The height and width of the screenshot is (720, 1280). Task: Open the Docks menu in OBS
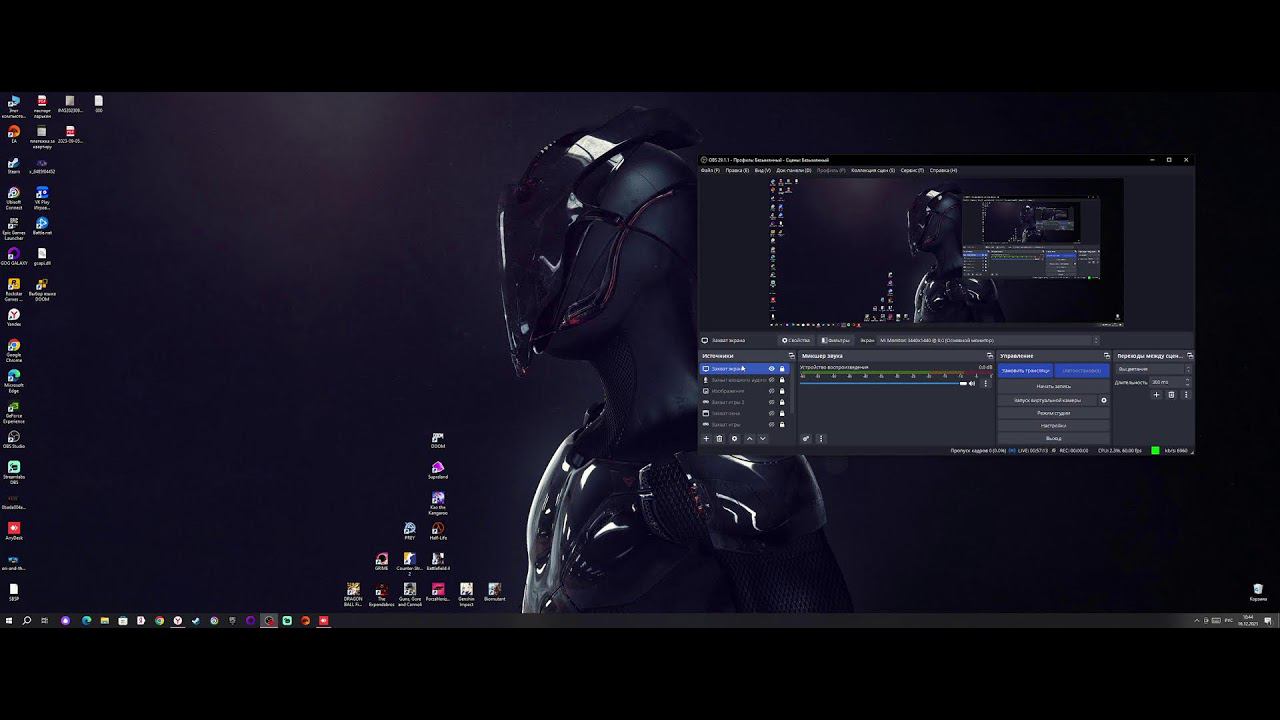[794, 171]
